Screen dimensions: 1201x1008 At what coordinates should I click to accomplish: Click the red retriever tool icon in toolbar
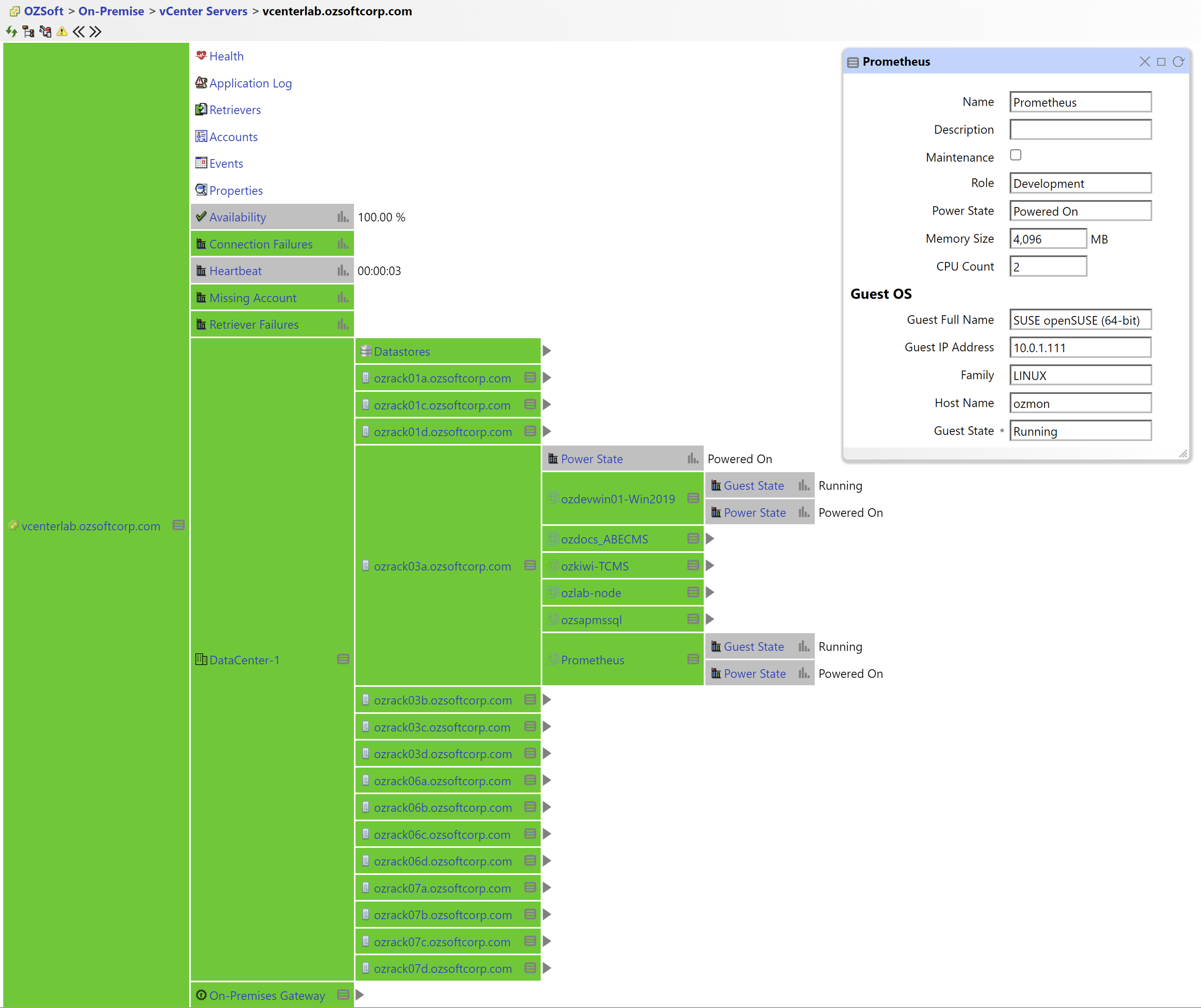pos(45,32)
